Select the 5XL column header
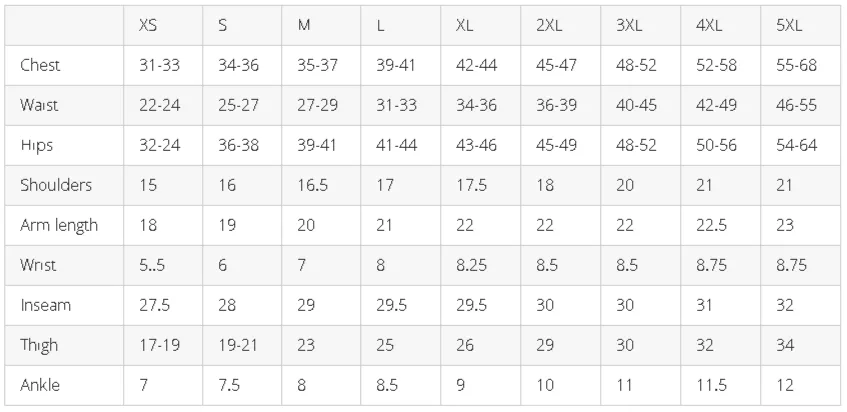Viewport: 847px width, 412px height. click(789, 26)
